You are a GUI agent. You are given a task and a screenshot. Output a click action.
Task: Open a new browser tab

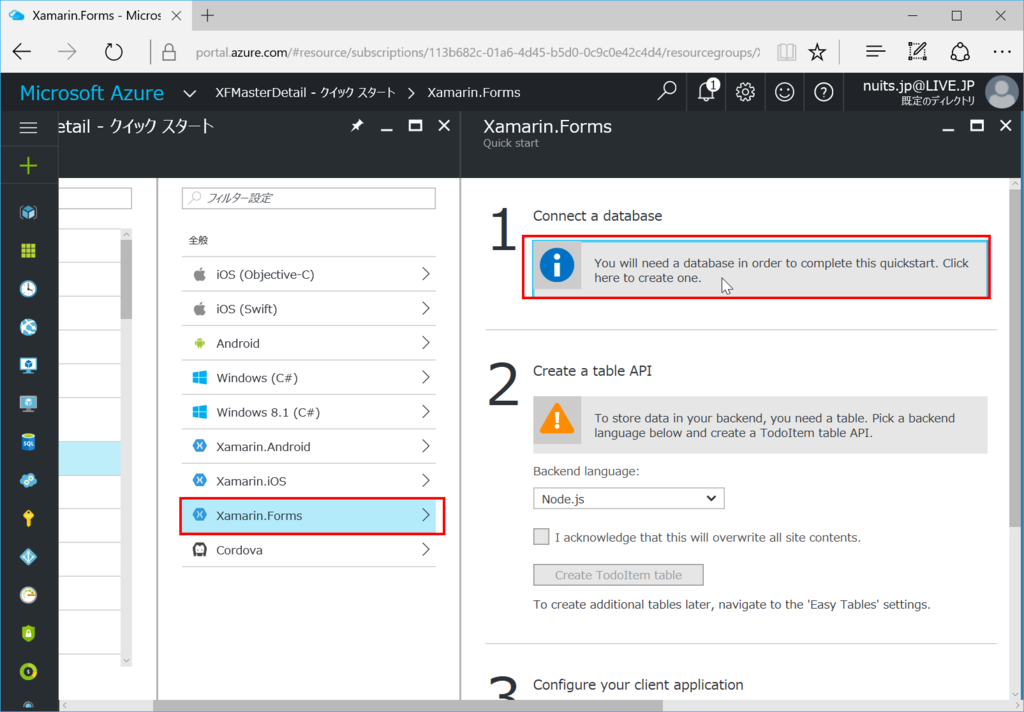click(x=208, y=16)
